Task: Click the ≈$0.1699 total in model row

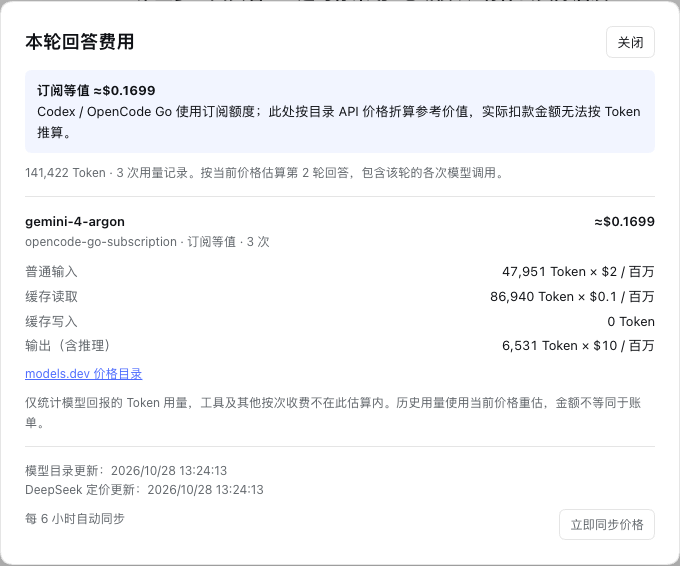Action: [x=624, y=222]
